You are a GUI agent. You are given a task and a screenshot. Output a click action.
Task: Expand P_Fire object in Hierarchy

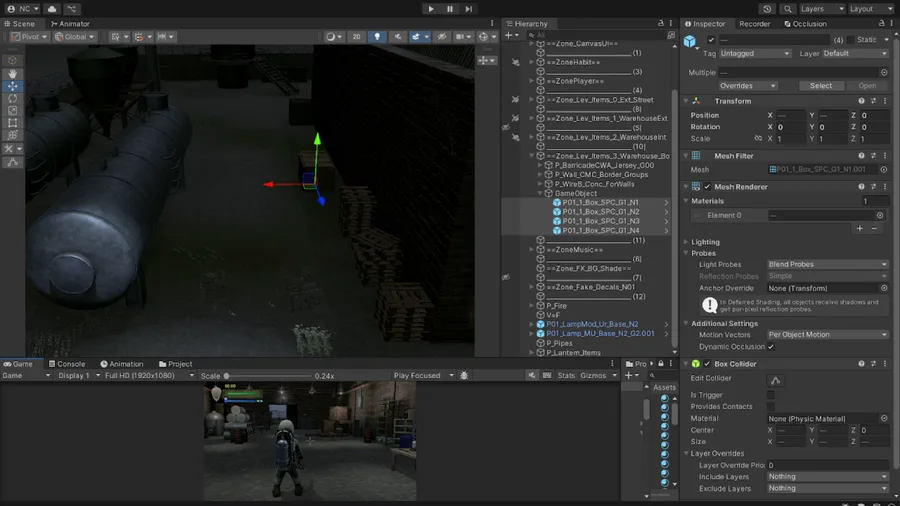[x=532, y=306]
